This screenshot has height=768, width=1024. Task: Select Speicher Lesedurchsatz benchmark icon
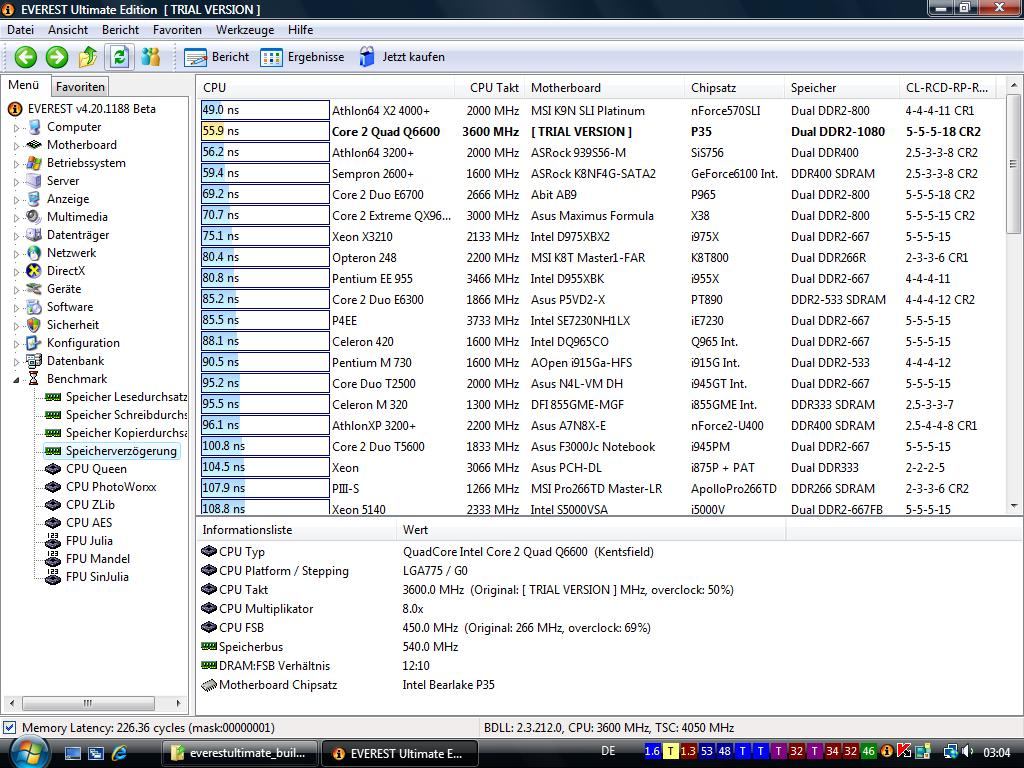[53, 397]
